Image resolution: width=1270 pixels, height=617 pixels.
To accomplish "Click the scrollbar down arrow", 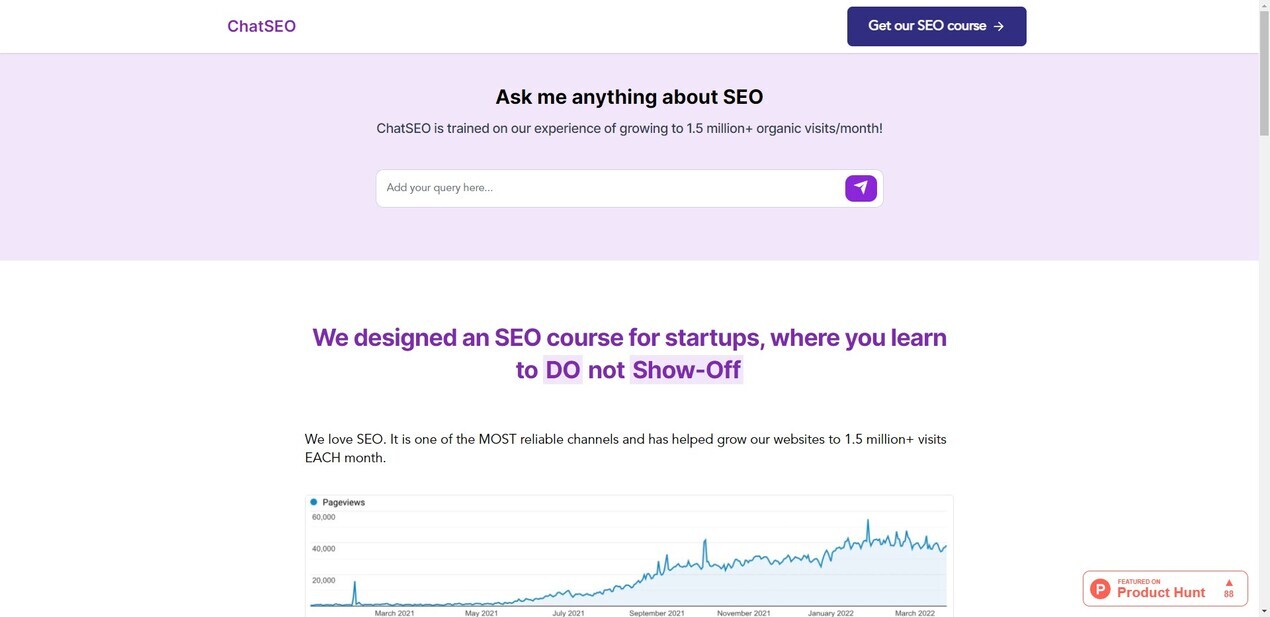I will pyautogui.click(x=1264, y=610).
